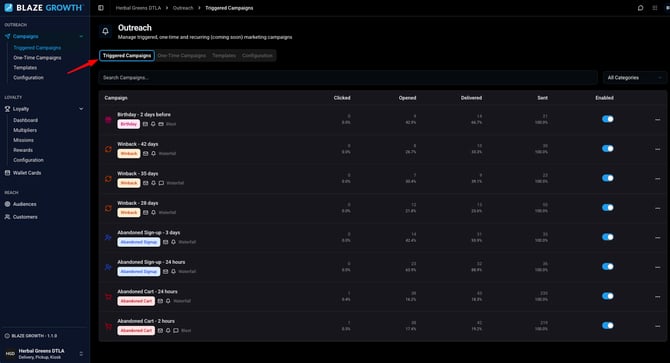Toggle Abandoned Cart - 2 hours enabled switch

pos(608,325)
